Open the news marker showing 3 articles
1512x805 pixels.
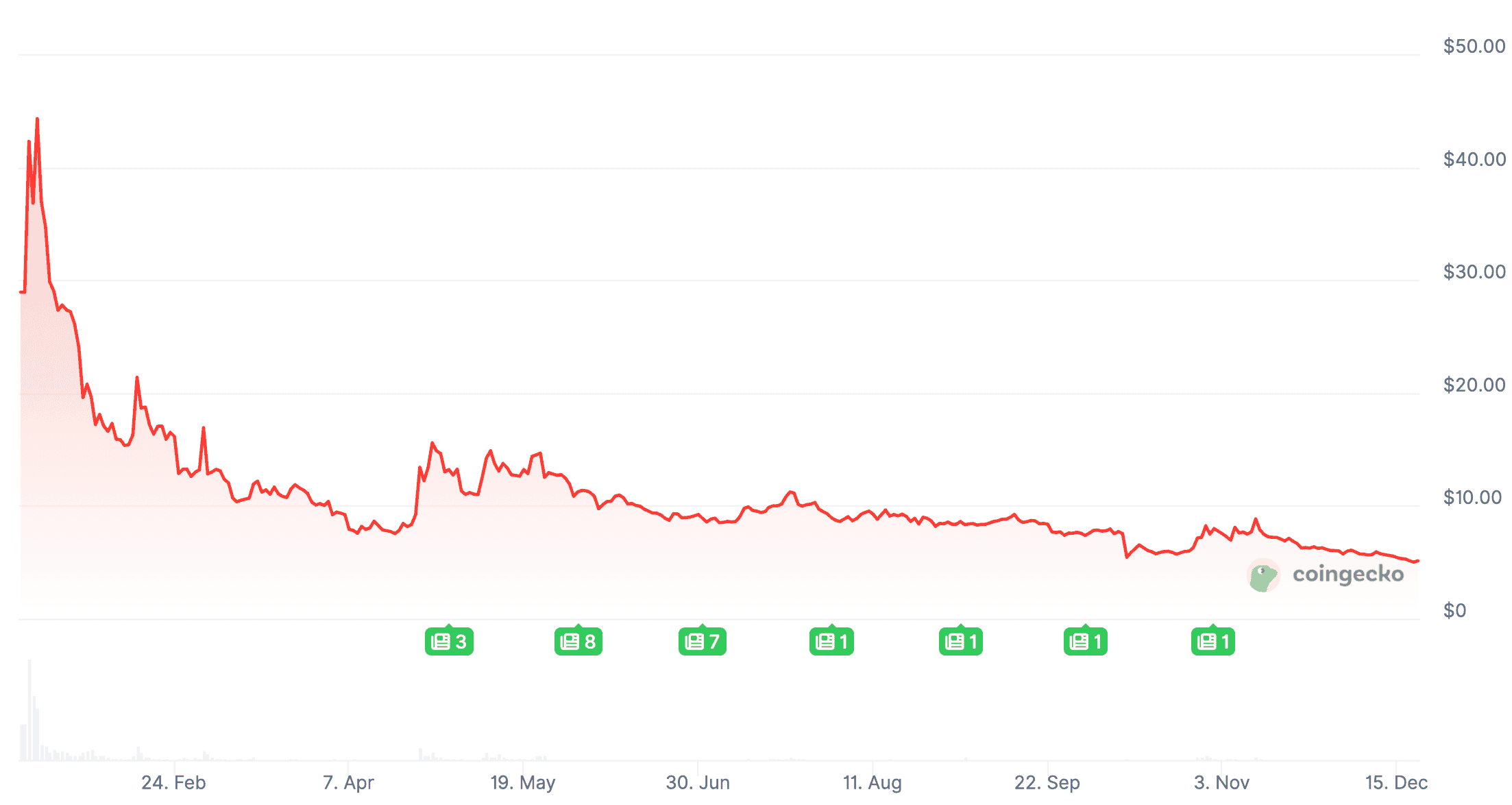click(449, 642)
